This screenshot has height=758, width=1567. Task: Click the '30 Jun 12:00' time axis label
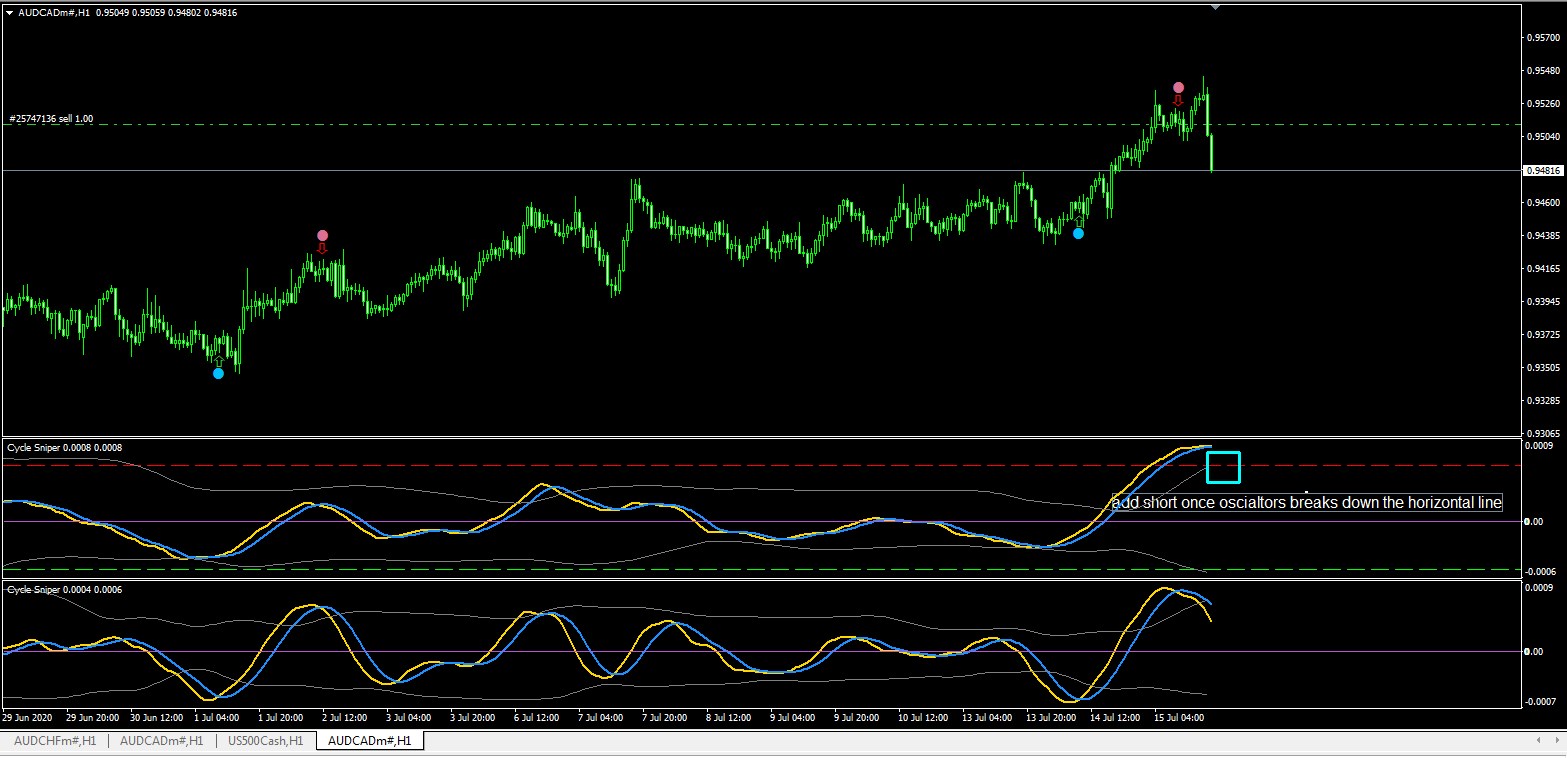(158, 718)
